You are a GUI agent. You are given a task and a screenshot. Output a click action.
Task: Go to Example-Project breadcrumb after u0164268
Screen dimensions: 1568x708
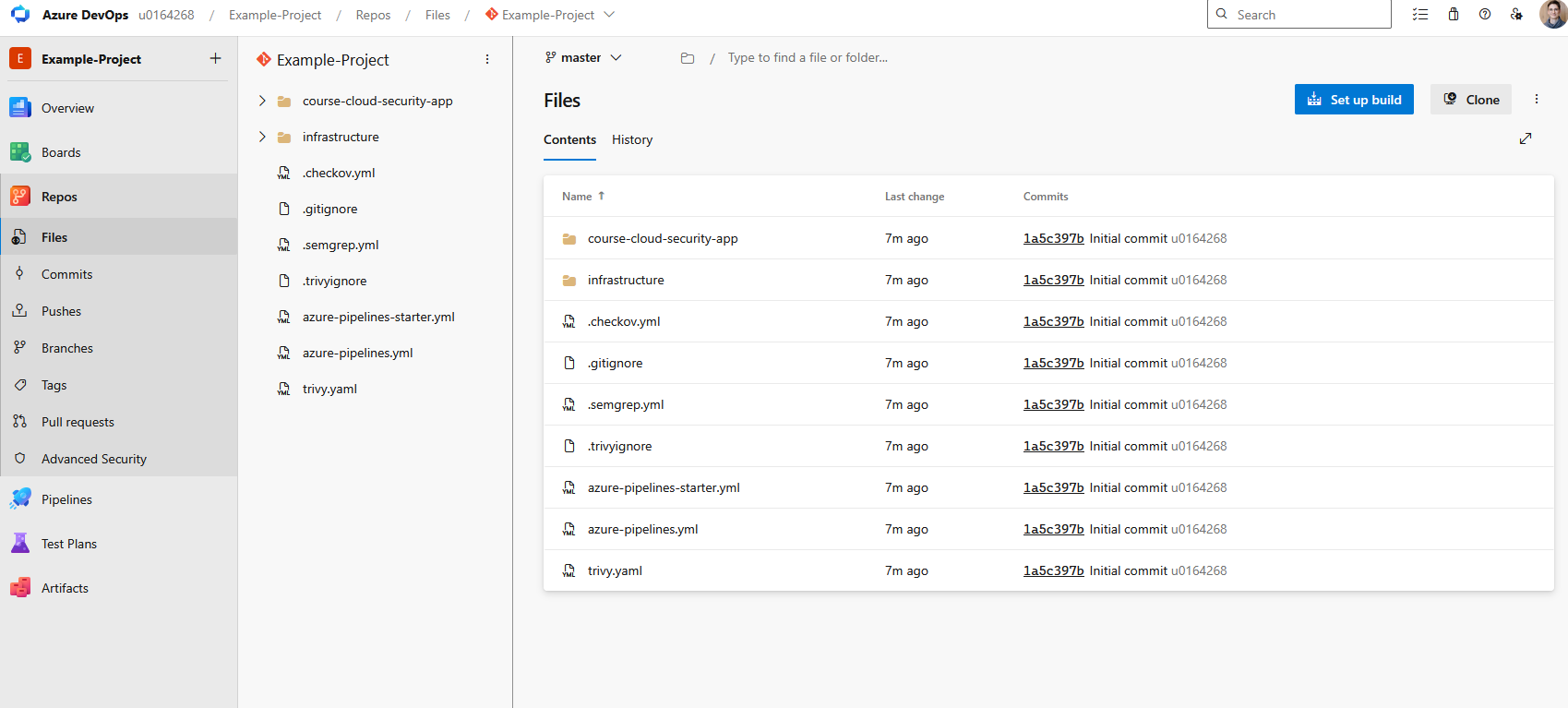click(x=275, y=15)
